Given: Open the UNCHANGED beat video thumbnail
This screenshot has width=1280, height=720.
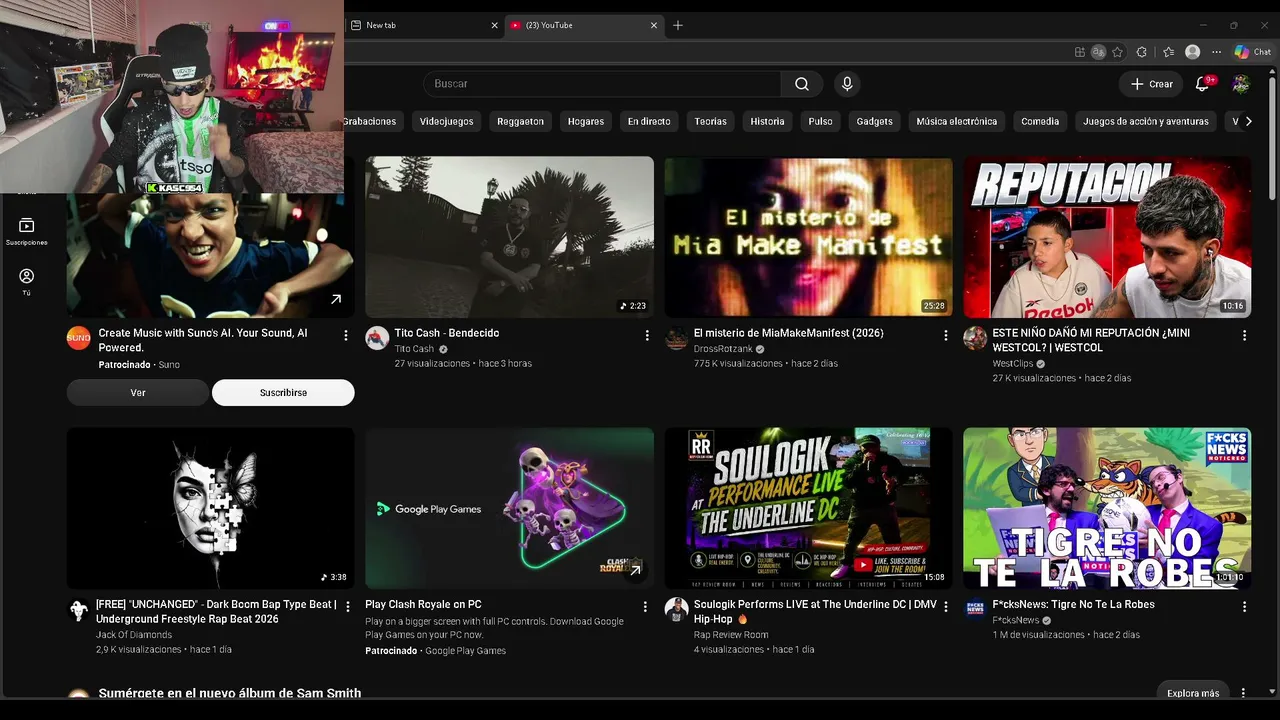Looking at the screenshot, I should pos(211,508).
